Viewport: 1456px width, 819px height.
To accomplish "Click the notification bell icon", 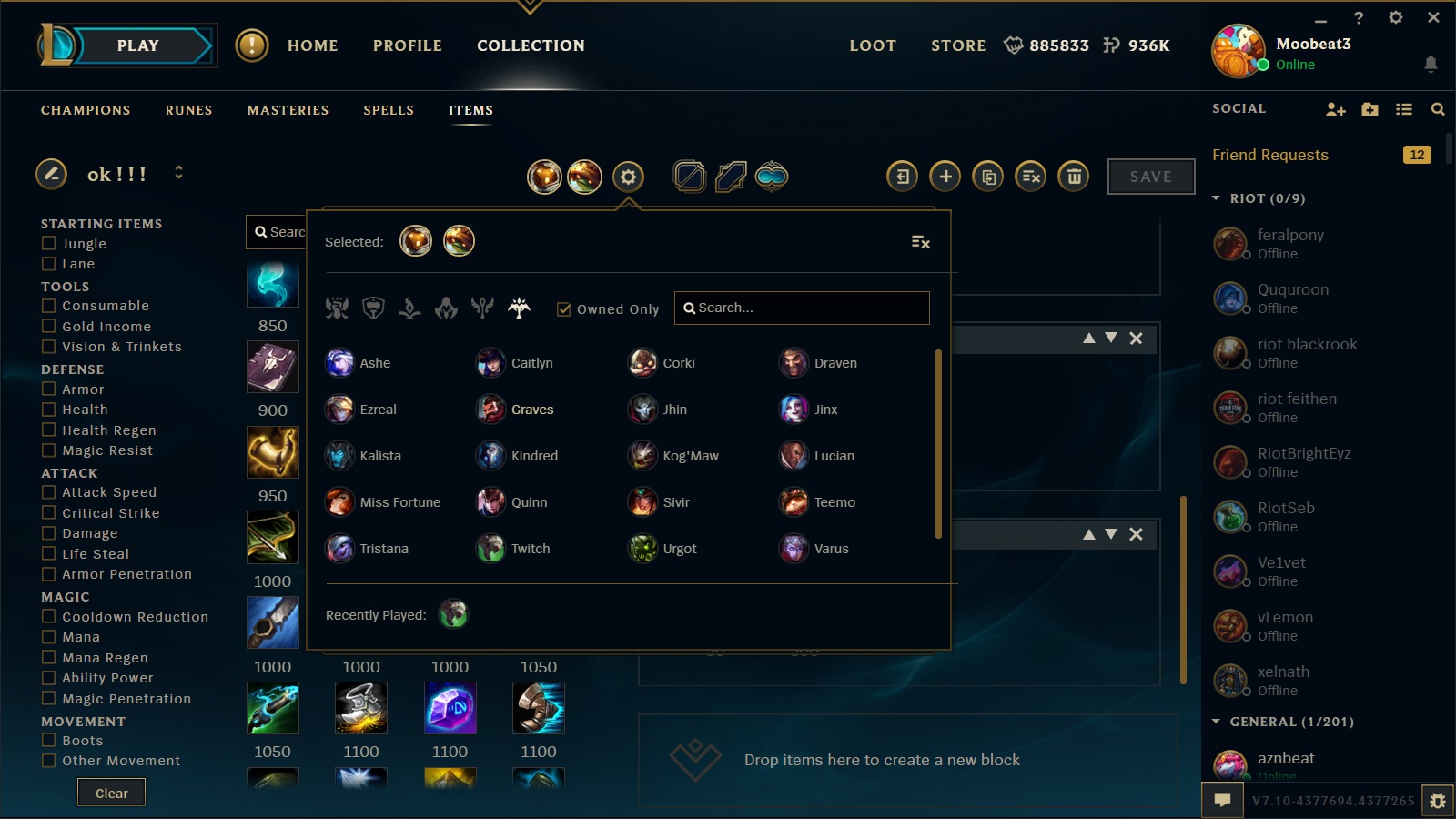I will 1431,64.
